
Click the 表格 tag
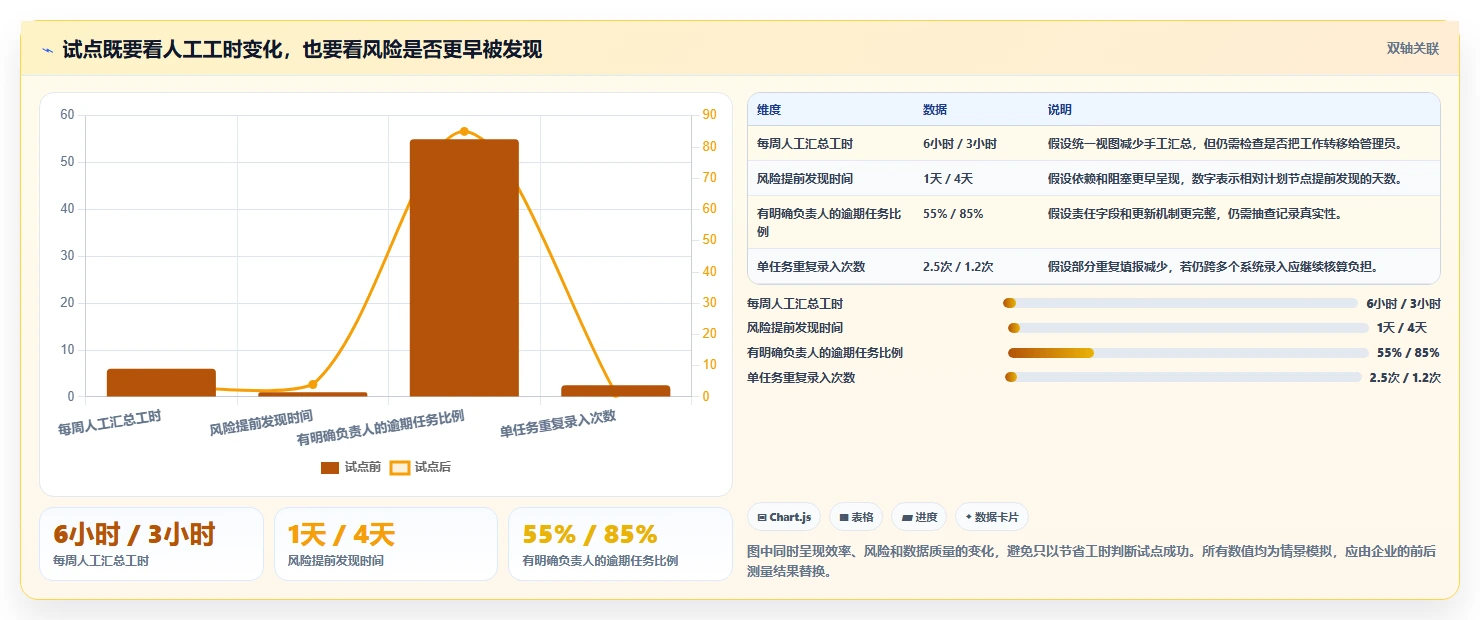click(x=856, y=517)
